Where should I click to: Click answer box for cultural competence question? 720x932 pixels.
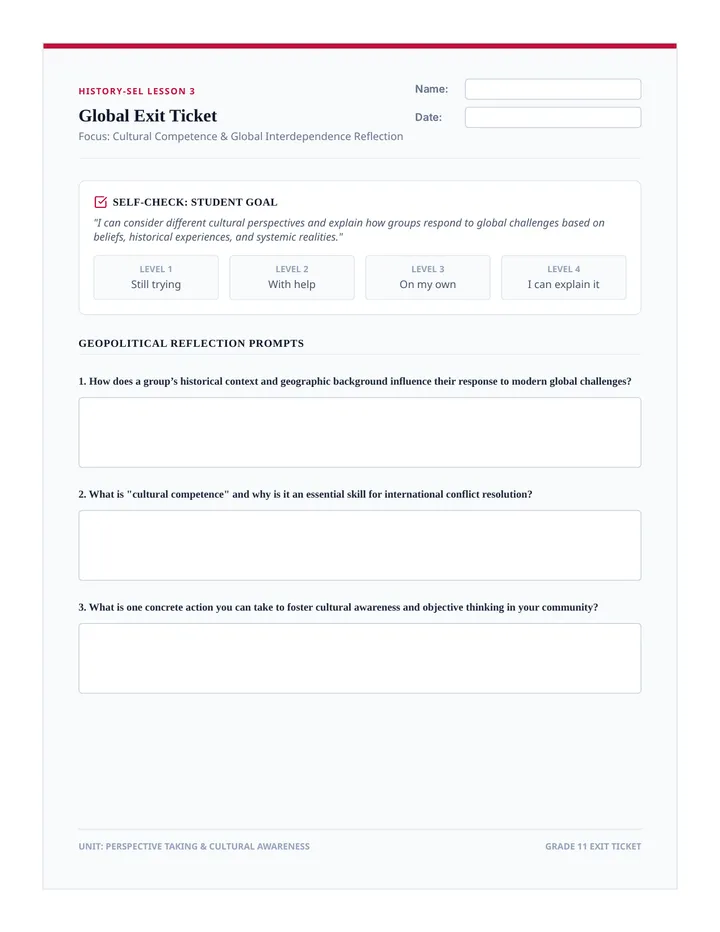coord(360,545)
